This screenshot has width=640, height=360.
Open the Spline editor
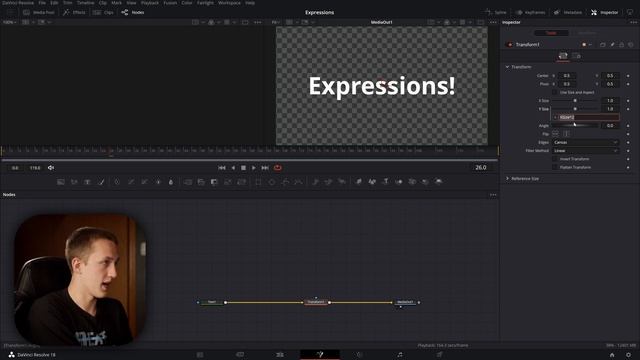(x=495, y=12)
